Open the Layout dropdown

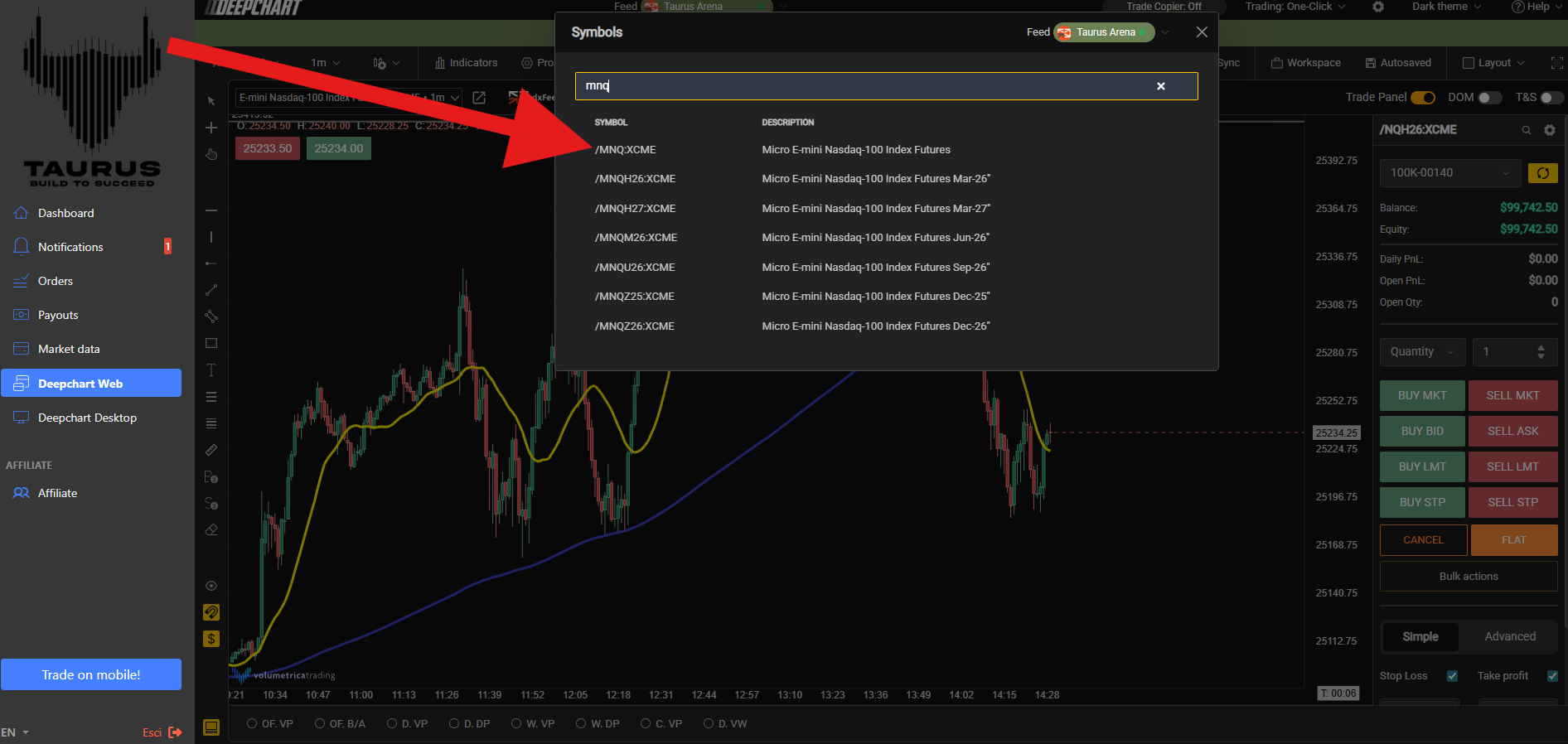(x=1493, y=63)
